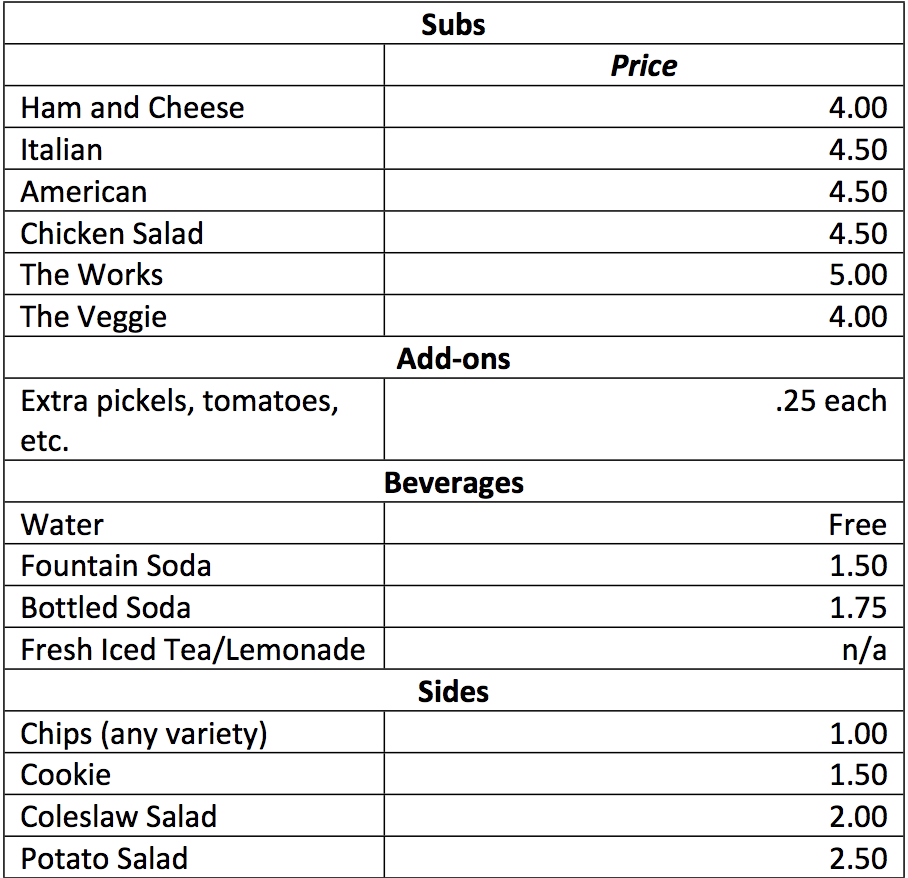The width and height of the screenshot is (908, 878).
Task: Select the Bottled Soda price 1.75
Action: coord(857,608)
